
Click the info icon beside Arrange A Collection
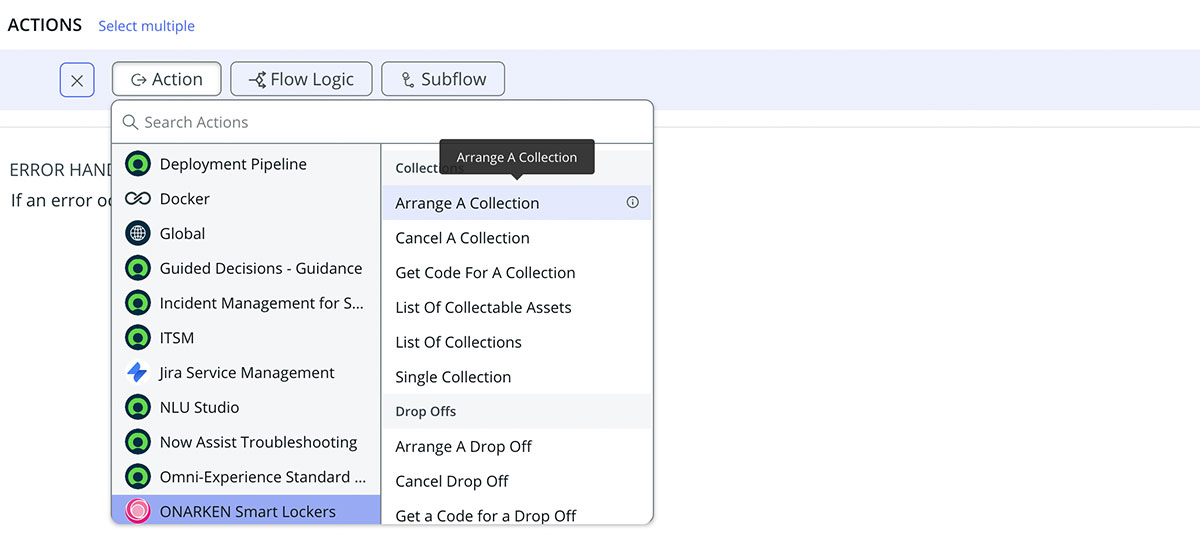coord(632,202)
